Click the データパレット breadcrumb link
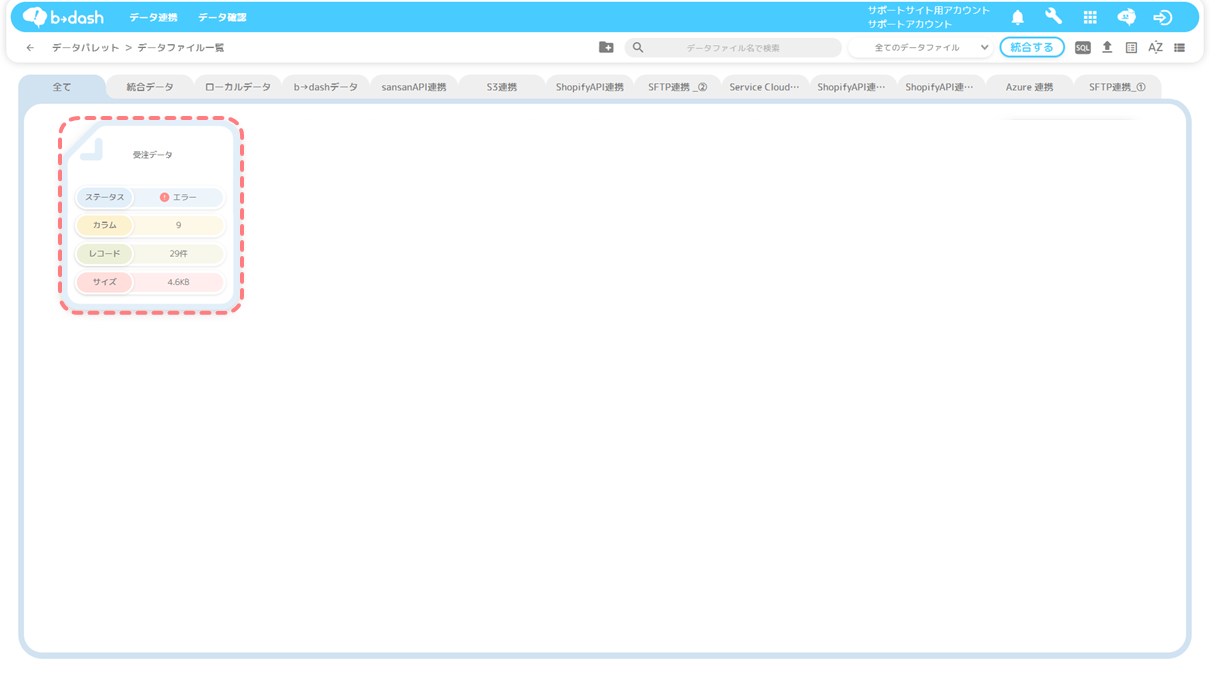Viewport: 1210px width, 680px height. [86, 47]
